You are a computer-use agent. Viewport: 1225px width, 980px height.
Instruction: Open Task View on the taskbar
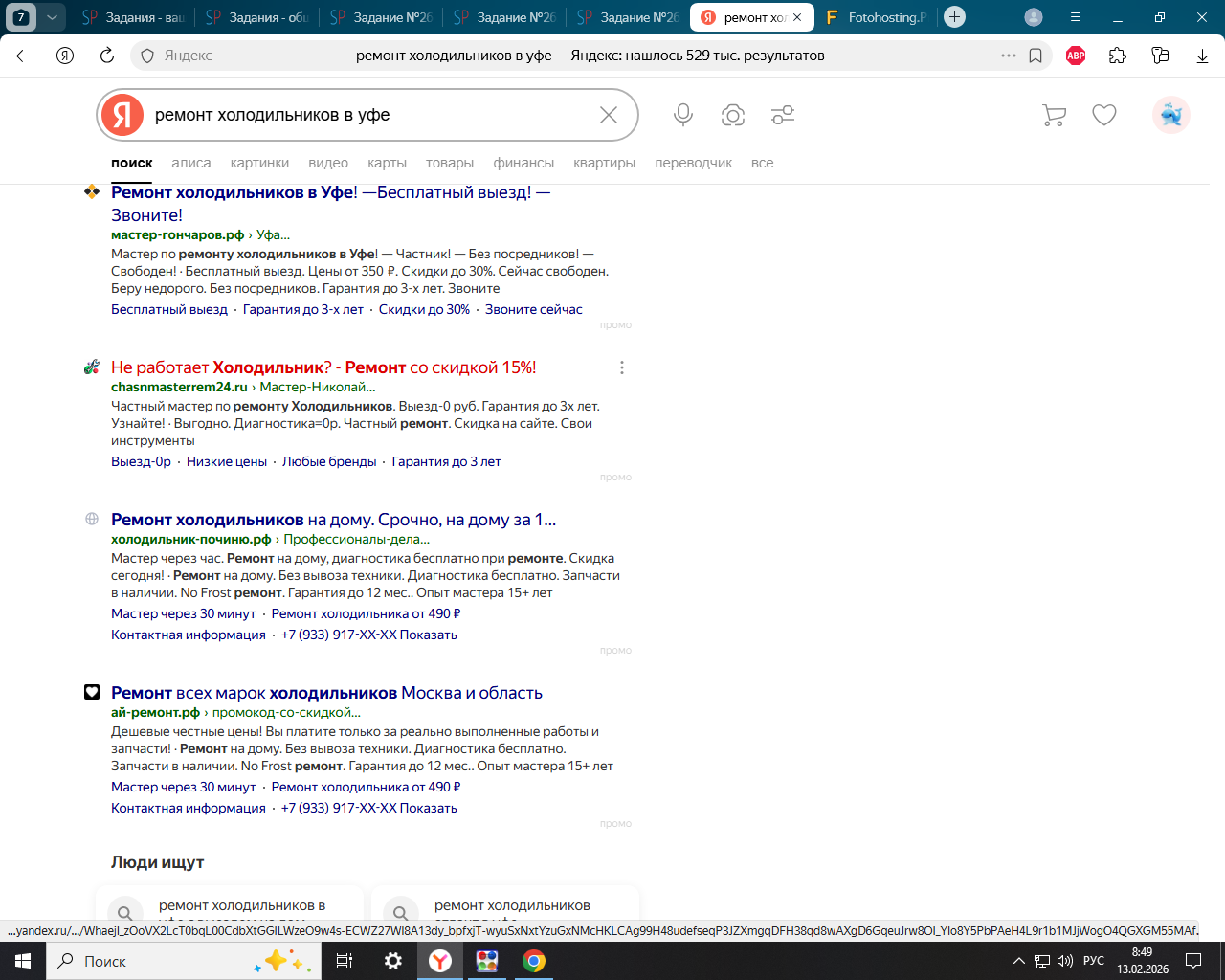pyautogui.click(x=345, y=961)
